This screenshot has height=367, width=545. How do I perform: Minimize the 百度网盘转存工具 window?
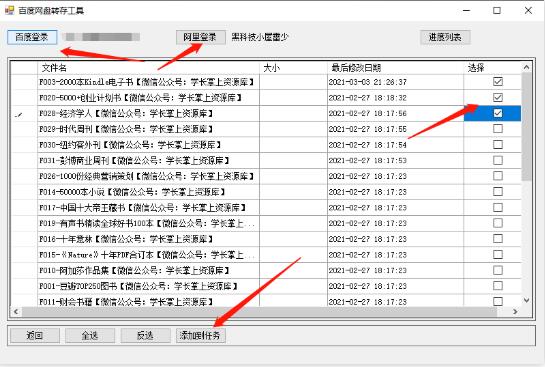[x=466, y=10]
